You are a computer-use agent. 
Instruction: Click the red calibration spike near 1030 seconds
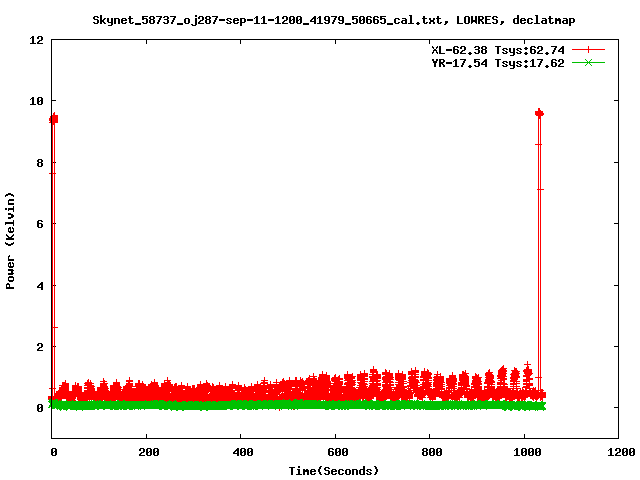(x=539, y=253)
